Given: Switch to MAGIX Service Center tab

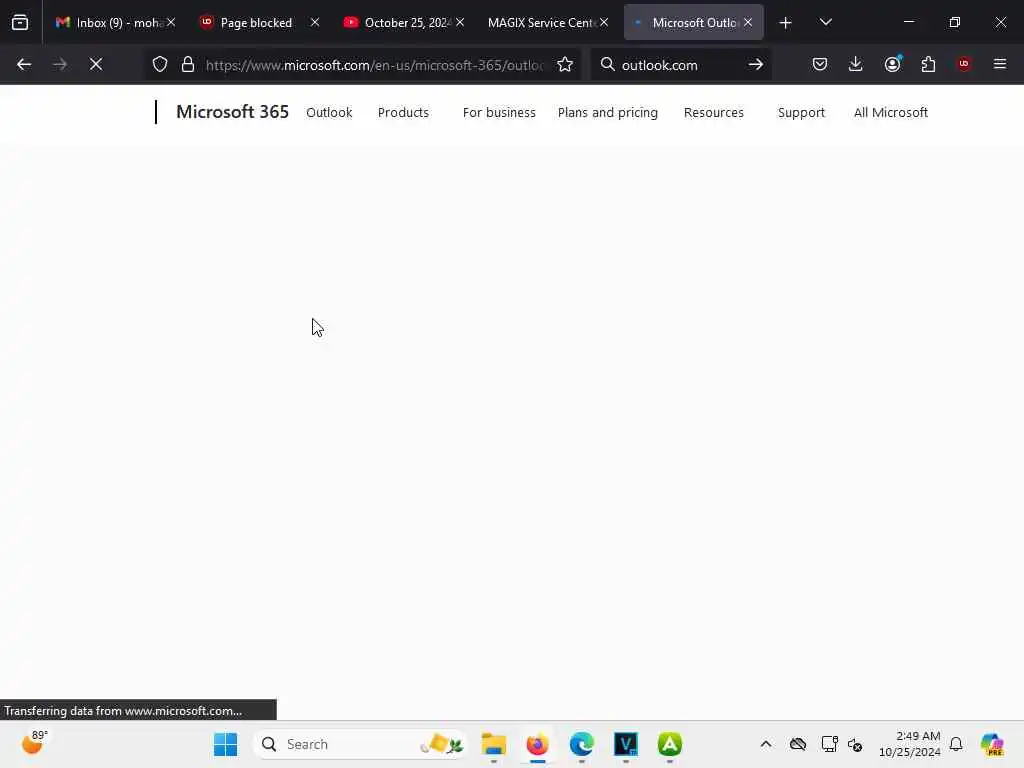Looking at the screenshot, I should [541, 23].
